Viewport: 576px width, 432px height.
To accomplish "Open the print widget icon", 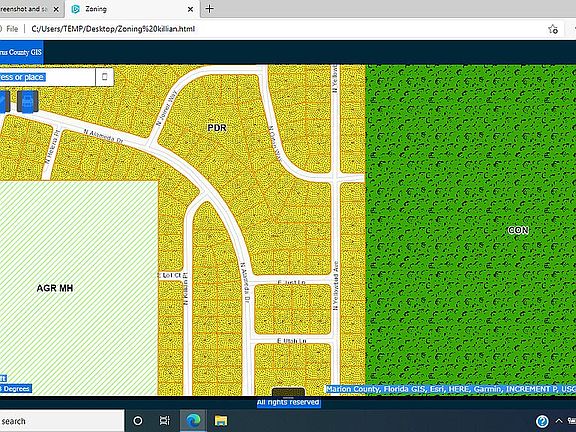I will (28, 101).
